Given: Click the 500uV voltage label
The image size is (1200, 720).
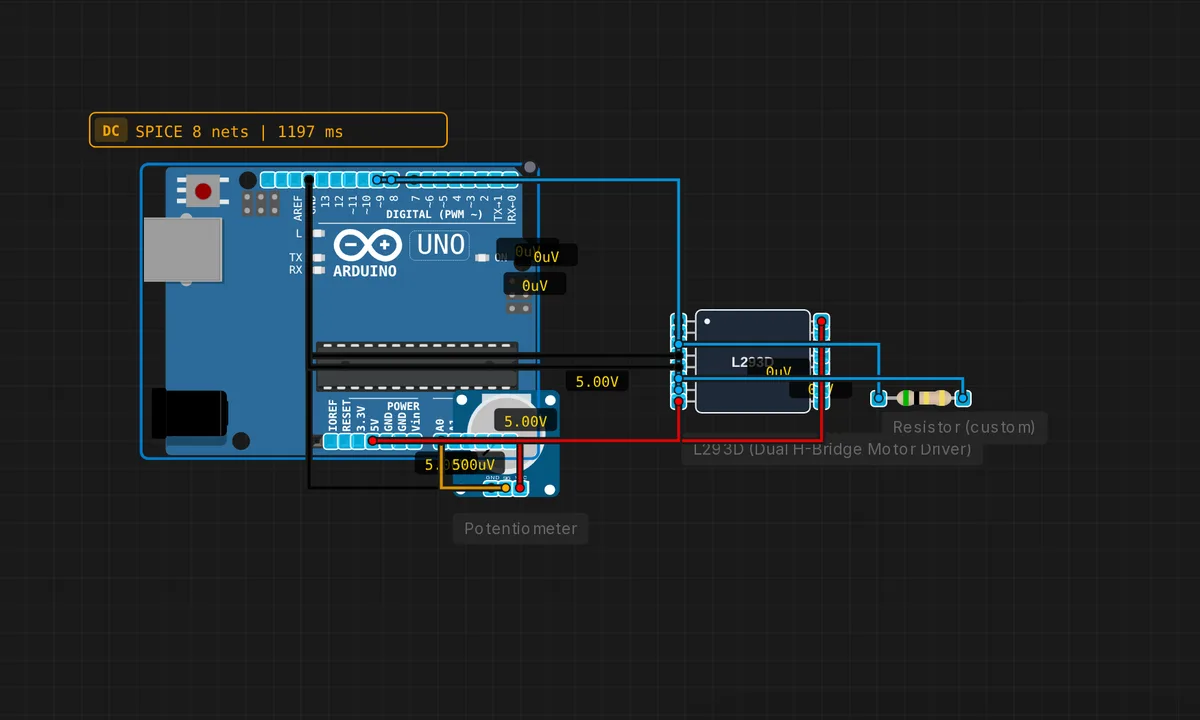Looking at the screenshot, I should tap(473, 464).
